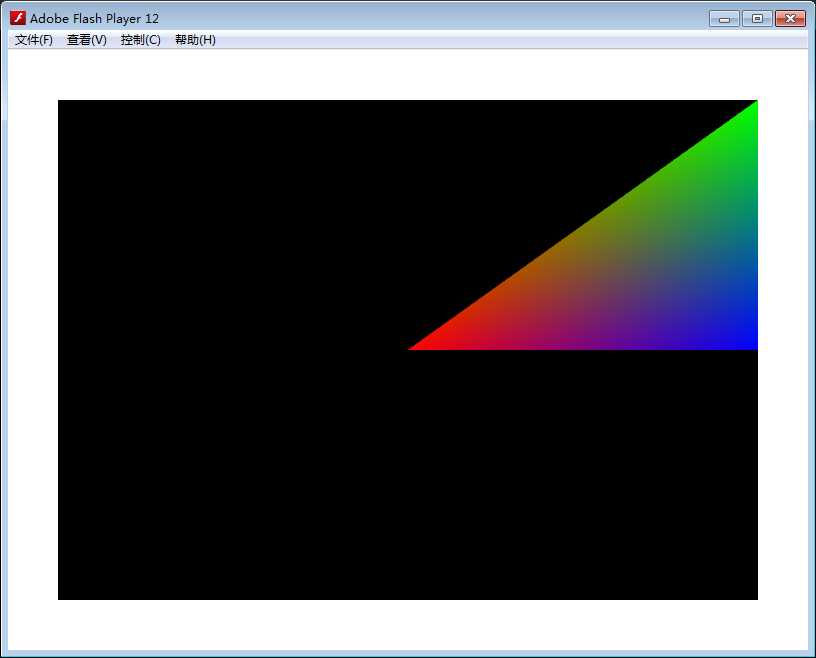This screenshot has width=816, height=658.
Task: Open the 控制(C) menu
Action: (x=141, y=40)
